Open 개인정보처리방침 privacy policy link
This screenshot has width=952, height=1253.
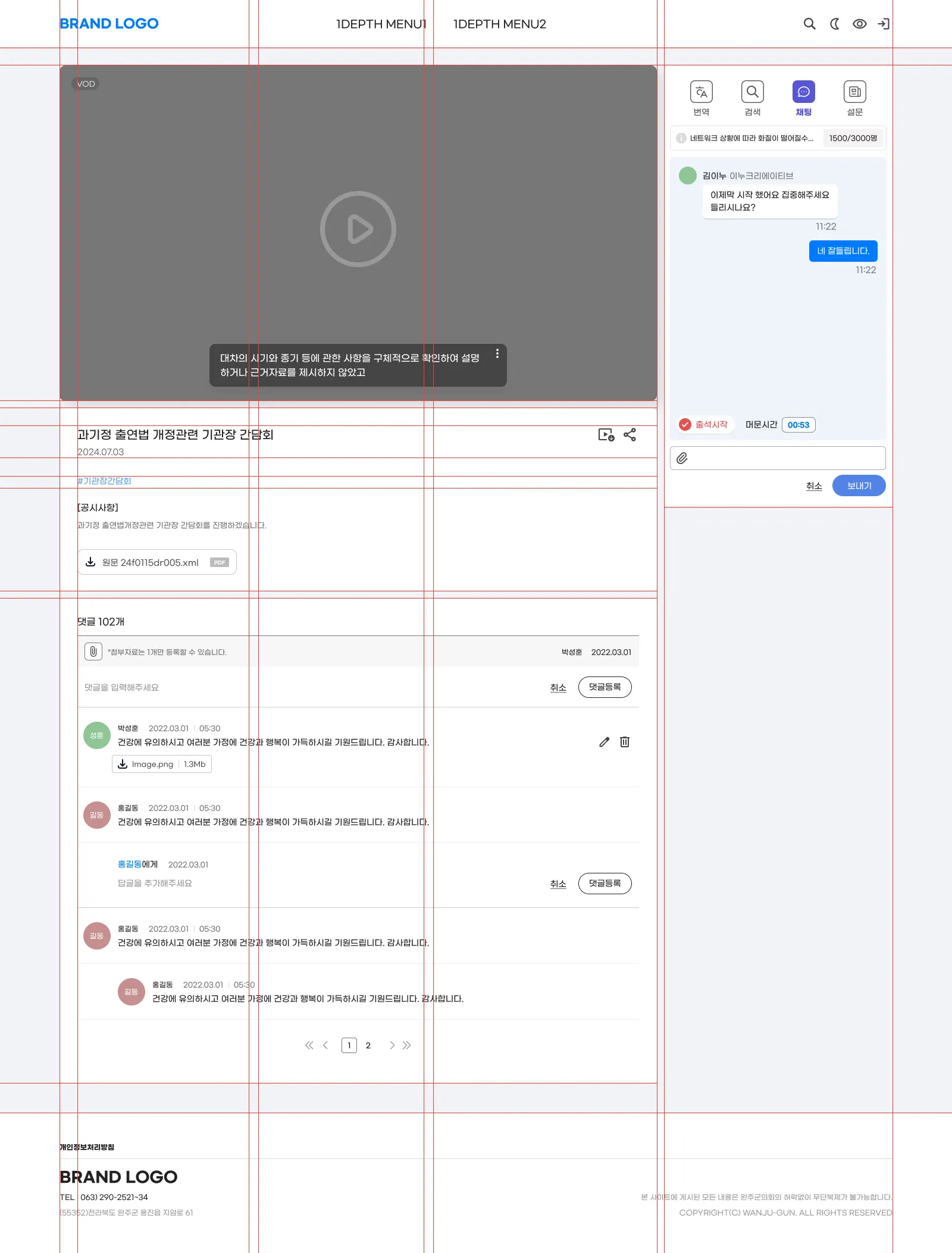(x=87, y=1147)
